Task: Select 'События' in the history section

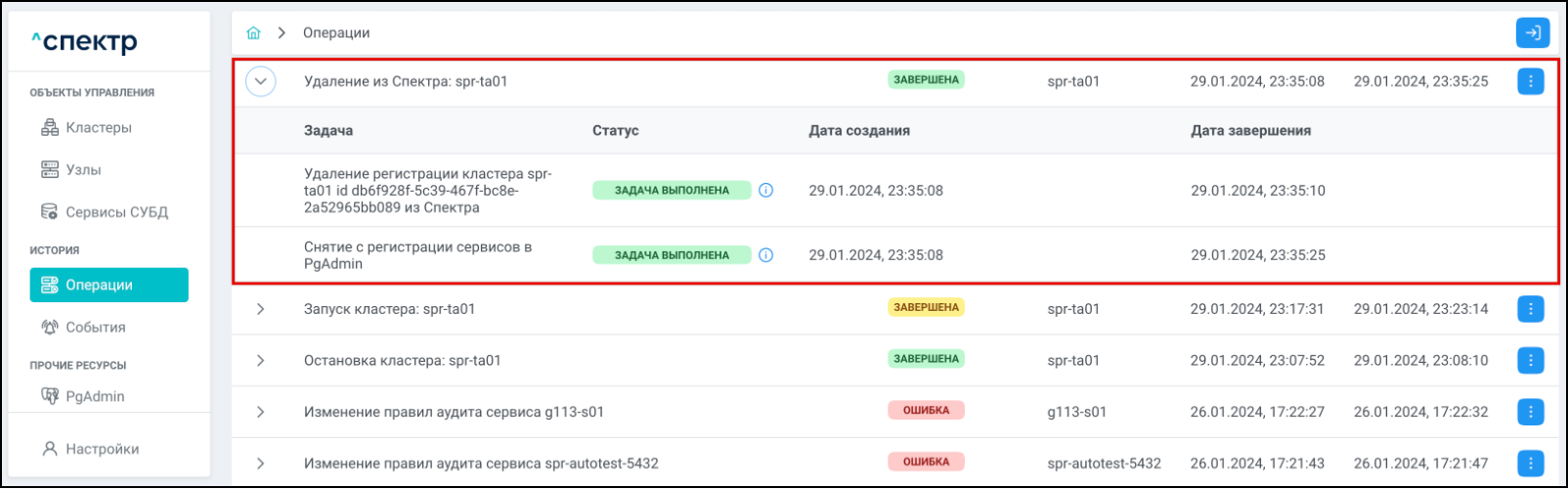Action: pos(95,328)
